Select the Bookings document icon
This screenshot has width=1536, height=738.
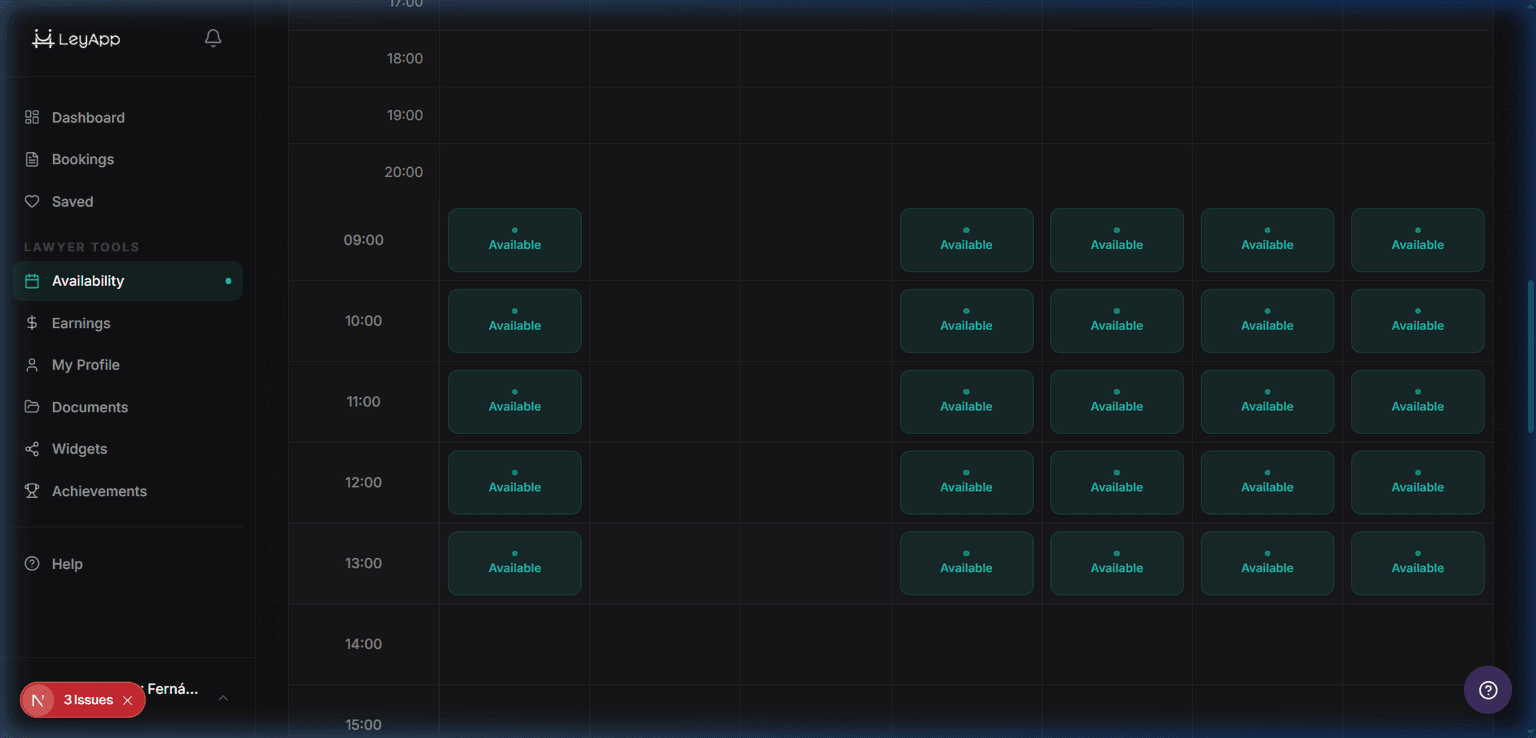pos(31,159)
